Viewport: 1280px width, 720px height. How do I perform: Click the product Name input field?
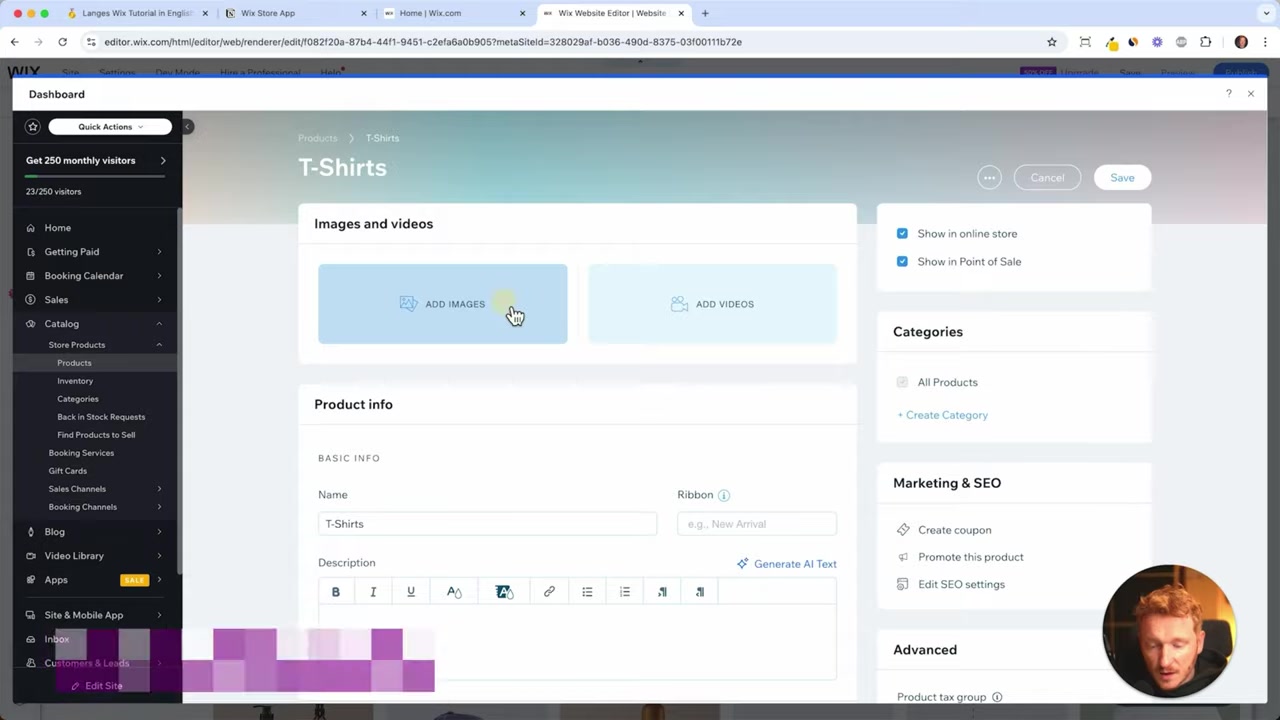(487, 524)
